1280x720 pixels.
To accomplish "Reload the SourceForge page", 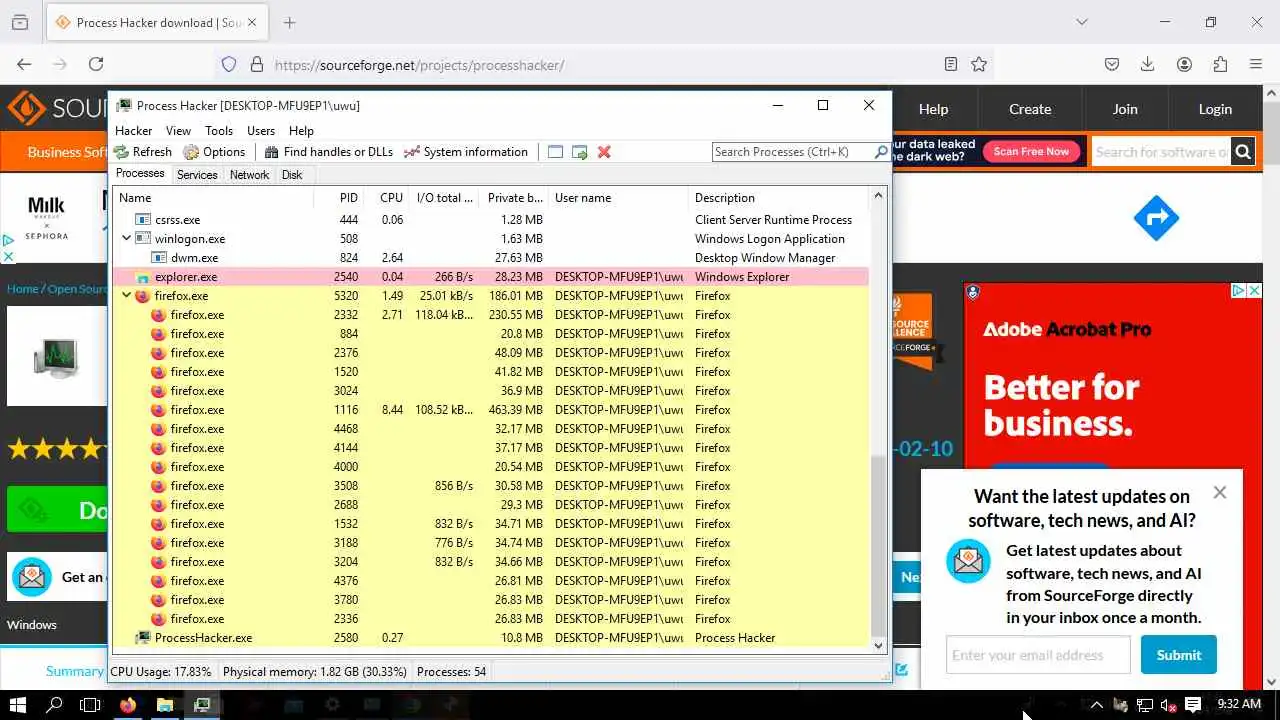I will pos(96,64).
